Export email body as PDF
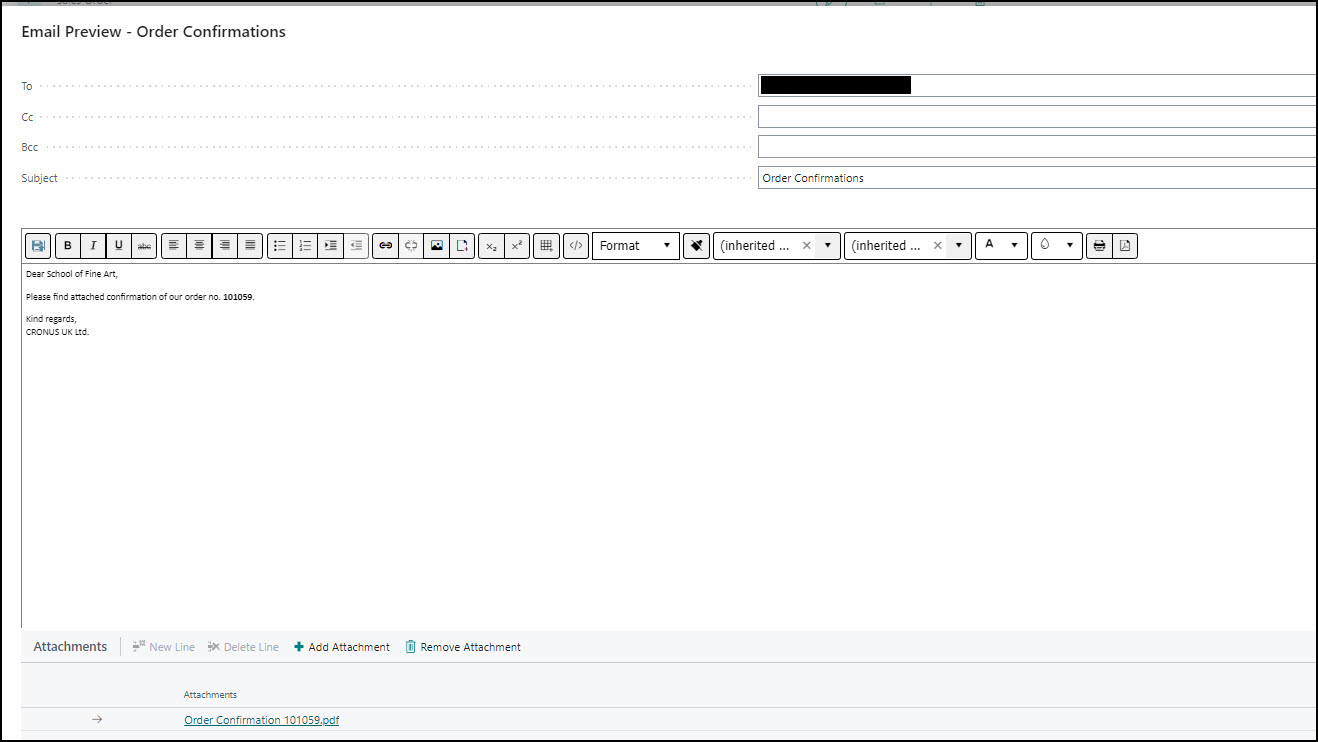 coord(1124,246)
